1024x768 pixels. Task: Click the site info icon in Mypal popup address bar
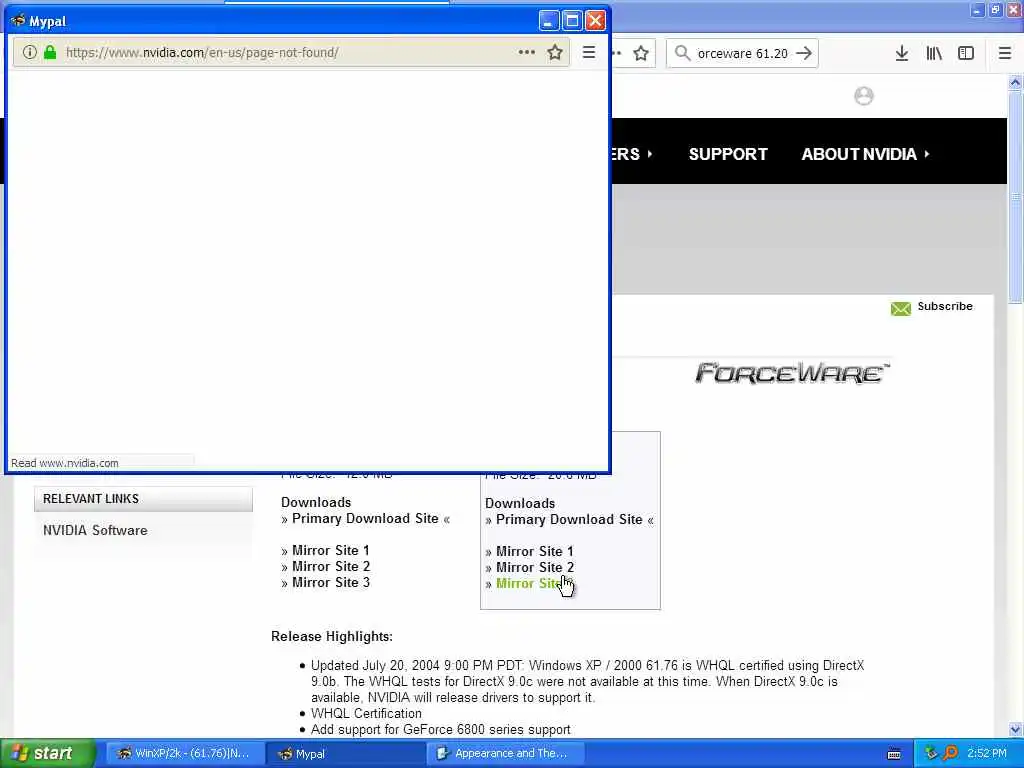(29, 52)
